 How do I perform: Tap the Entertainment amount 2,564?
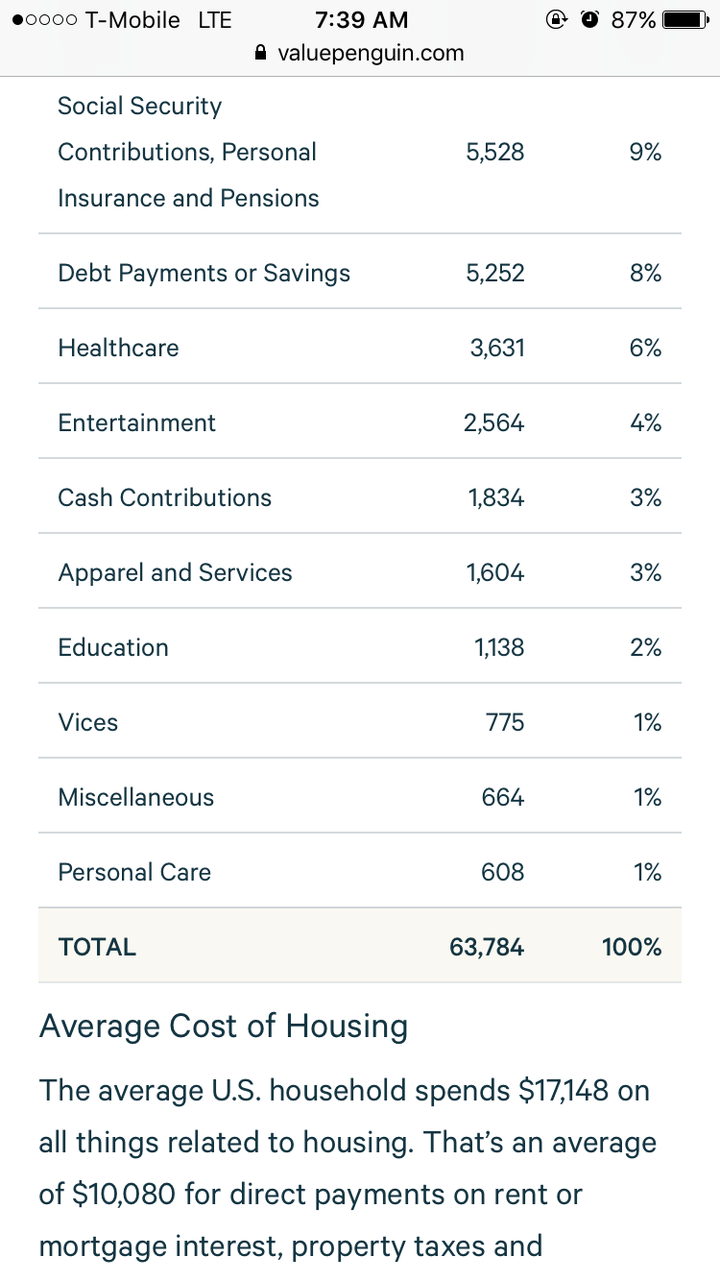click(494, 423)
